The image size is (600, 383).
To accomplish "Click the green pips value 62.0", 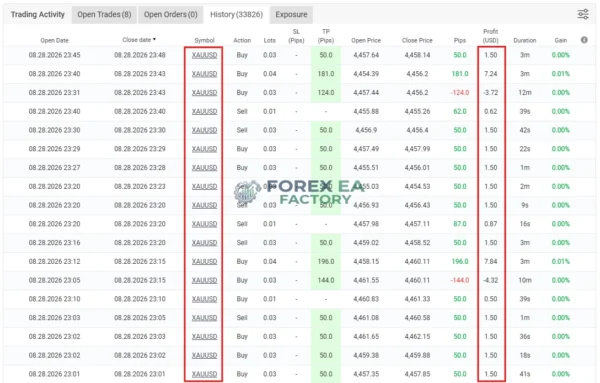I will 460,111.
